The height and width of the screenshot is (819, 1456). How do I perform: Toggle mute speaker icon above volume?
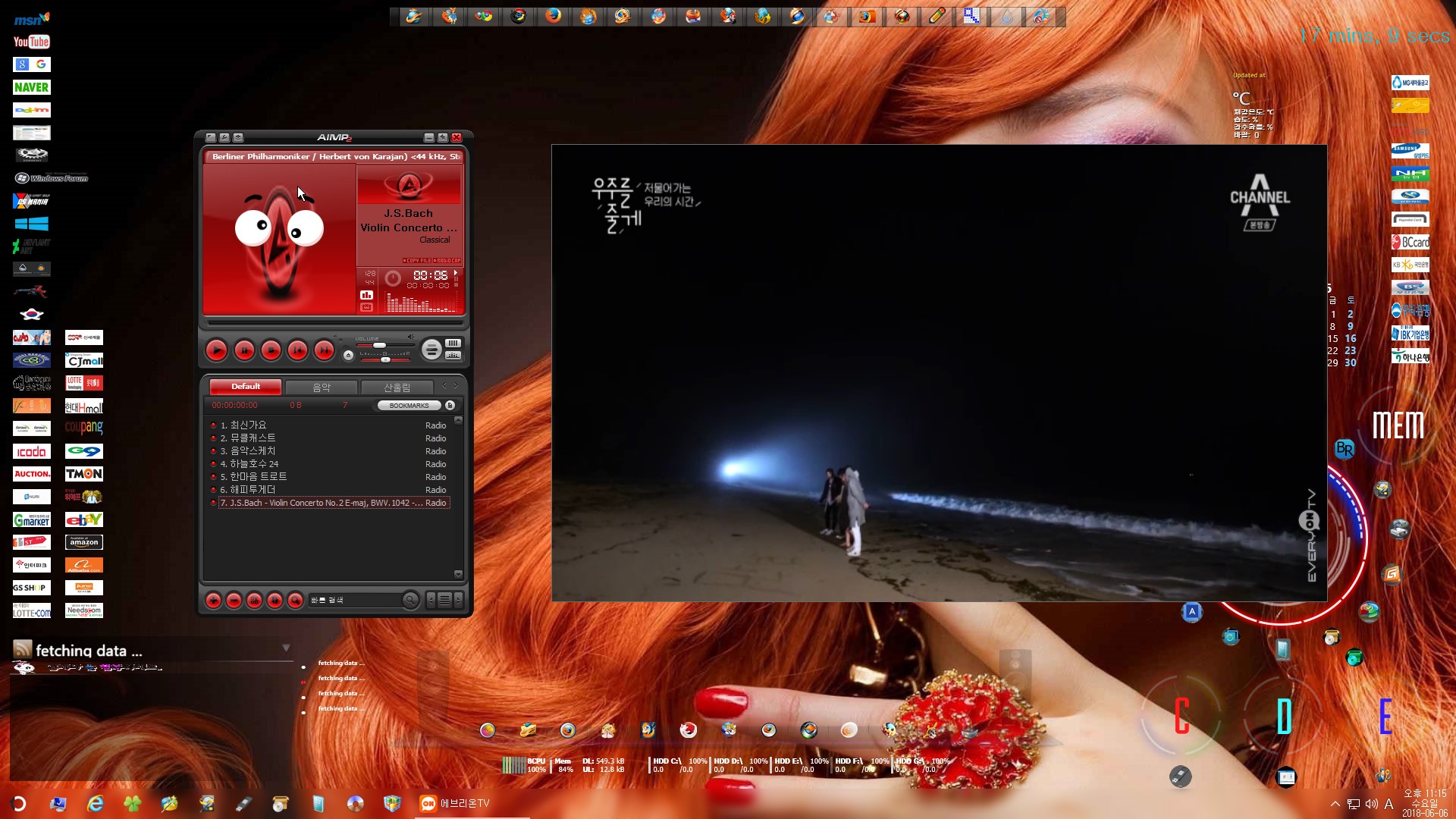410,337
